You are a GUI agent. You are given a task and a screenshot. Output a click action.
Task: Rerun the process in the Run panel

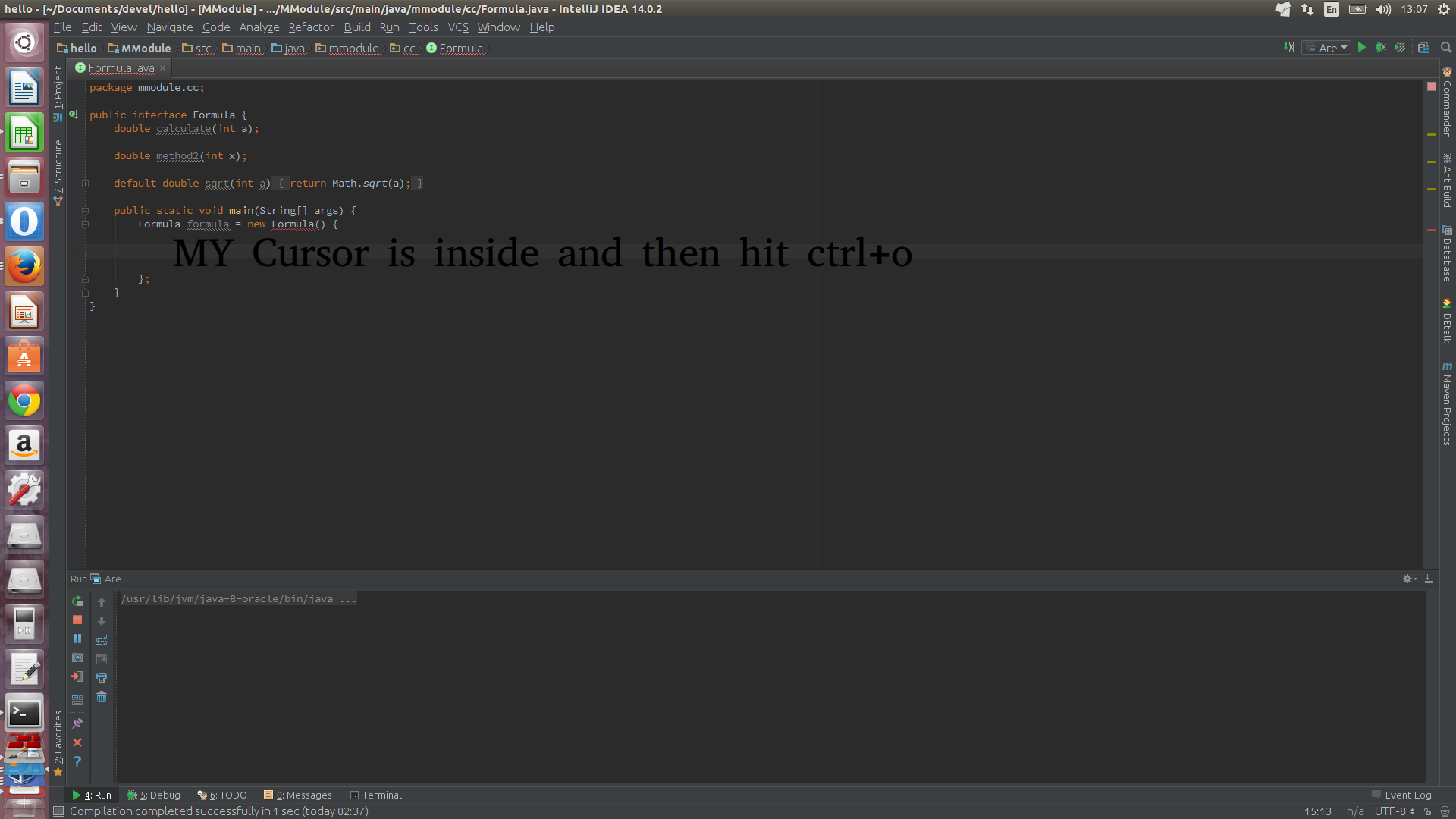click(x=77, y=601)
